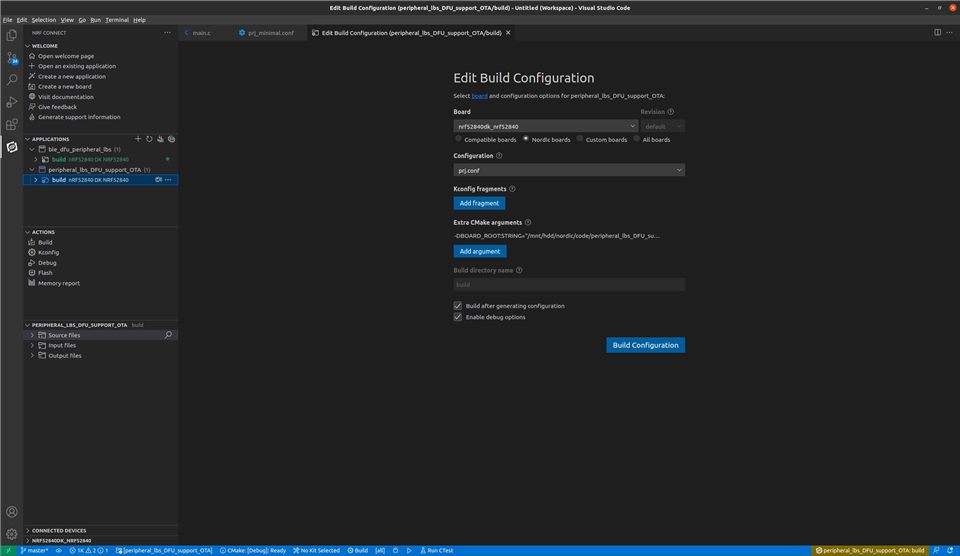The width and height of the screenshot is (960, 556).
Task: Show help for Revision field
Action: point(671,112)
